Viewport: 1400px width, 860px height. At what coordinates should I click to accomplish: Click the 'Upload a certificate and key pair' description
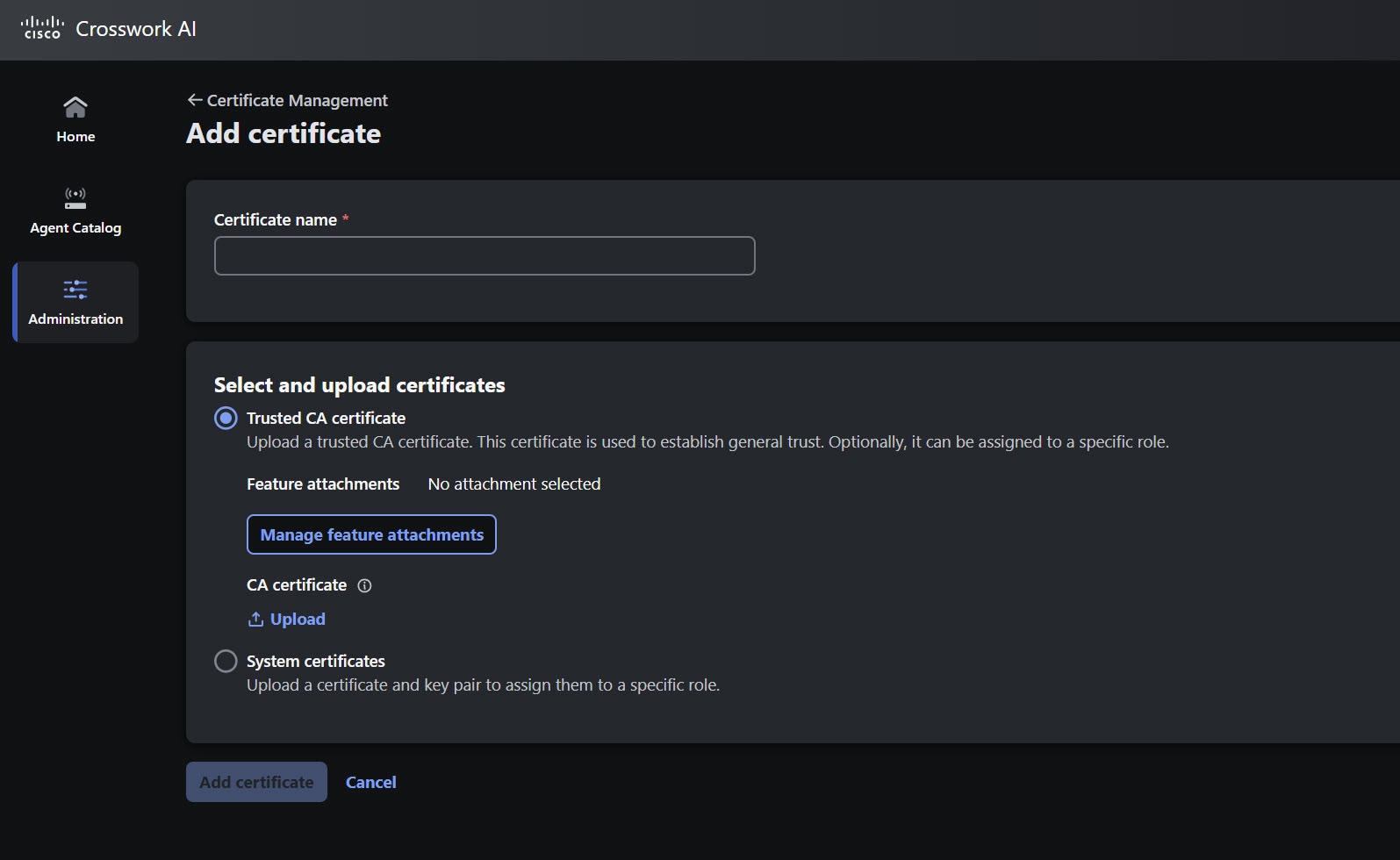coord(483,685)
